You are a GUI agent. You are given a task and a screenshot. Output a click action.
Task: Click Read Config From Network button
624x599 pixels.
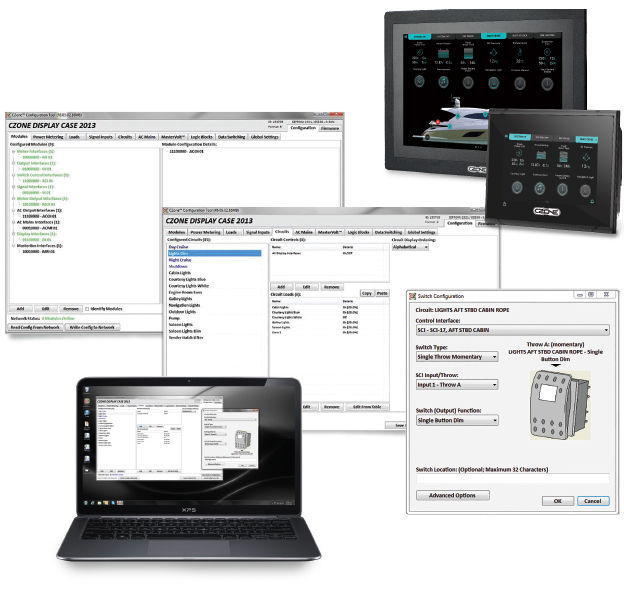(35, 328)
